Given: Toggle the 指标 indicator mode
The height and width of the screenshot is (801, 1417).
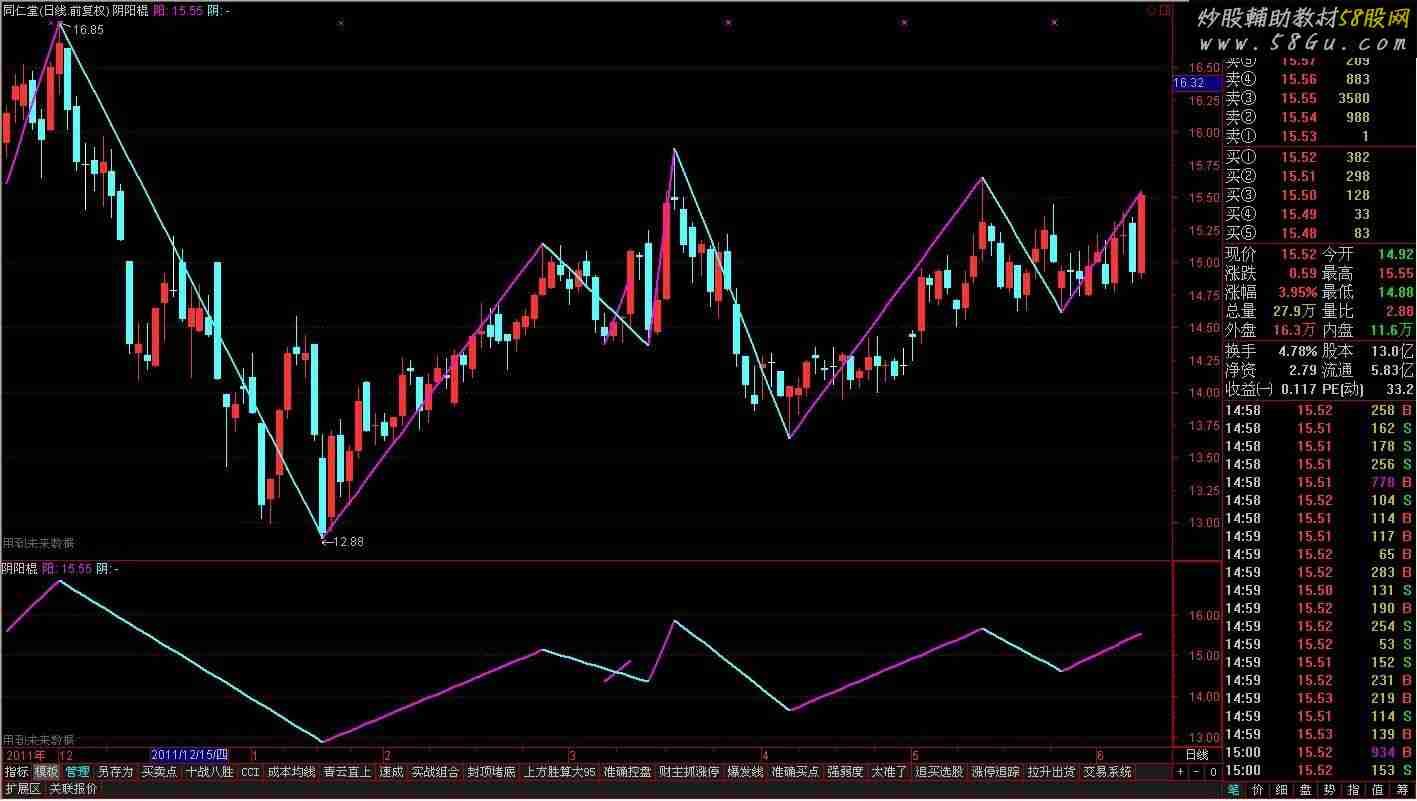Looking at the screenshot, I should 16,772.
